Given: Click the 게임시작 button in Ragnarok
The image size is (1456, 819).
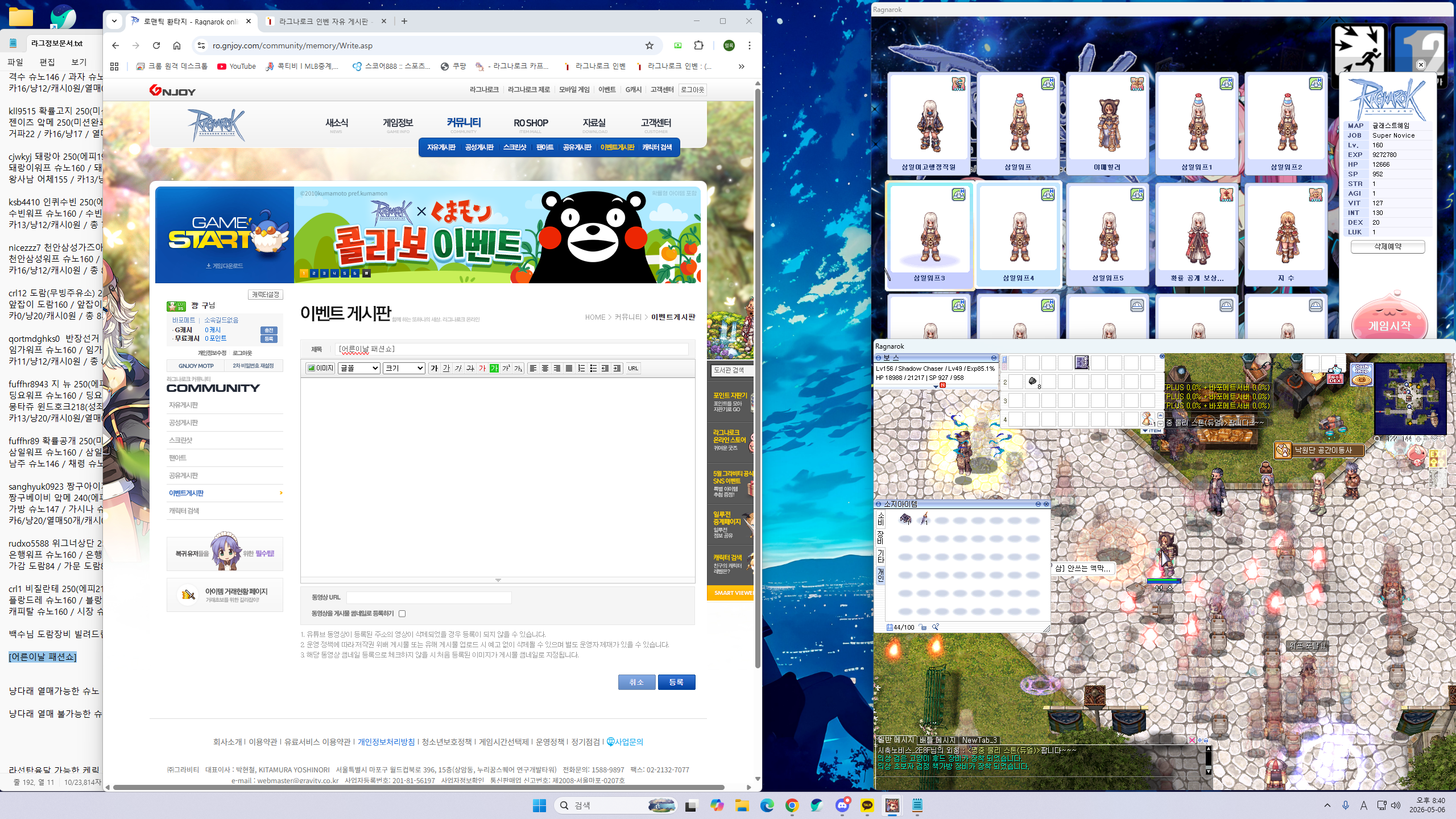Looking at the screenshot, I should coord(1389,325).
